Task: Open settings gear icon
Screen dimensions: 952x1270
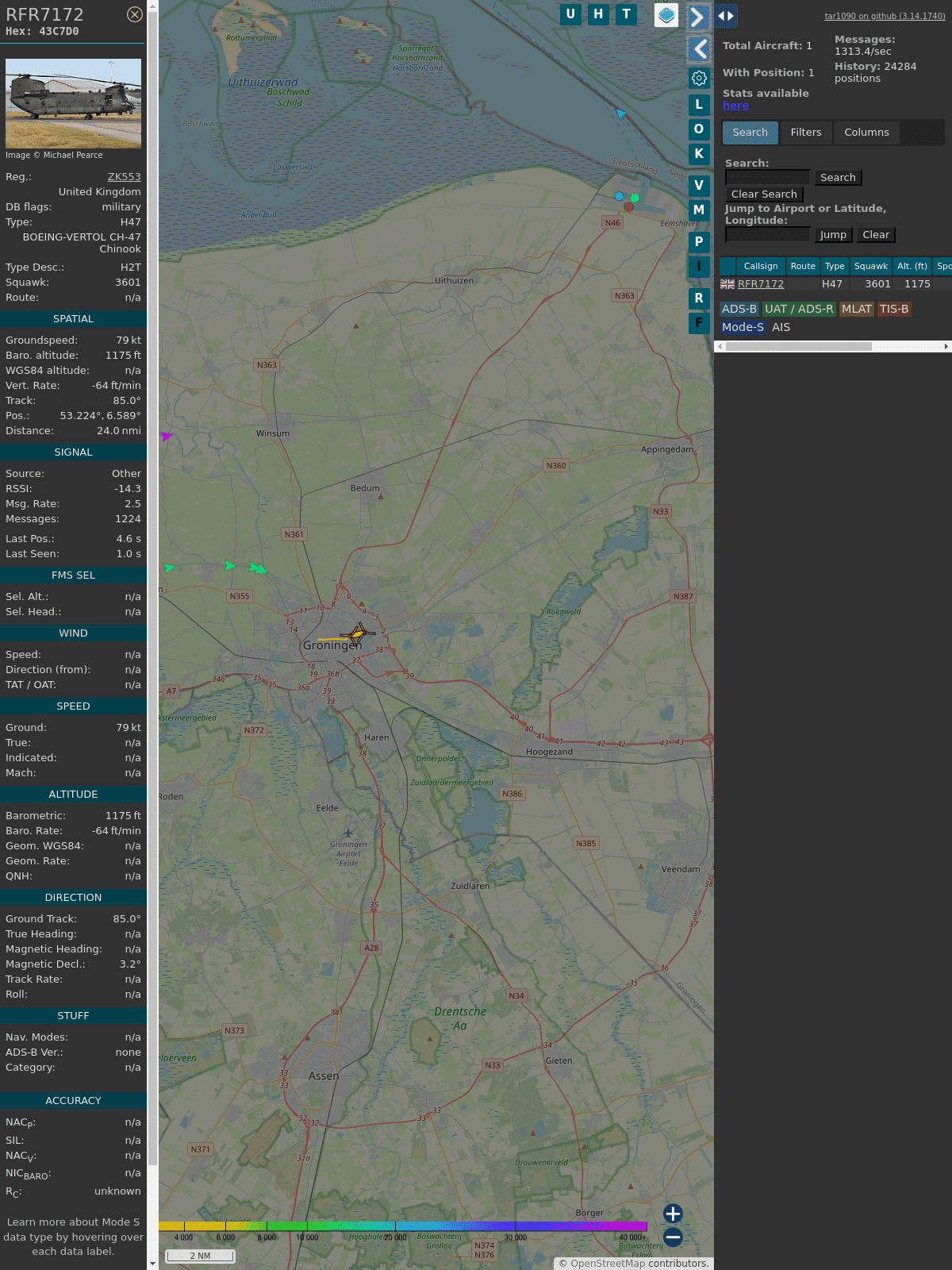Action: click(699, 78)
